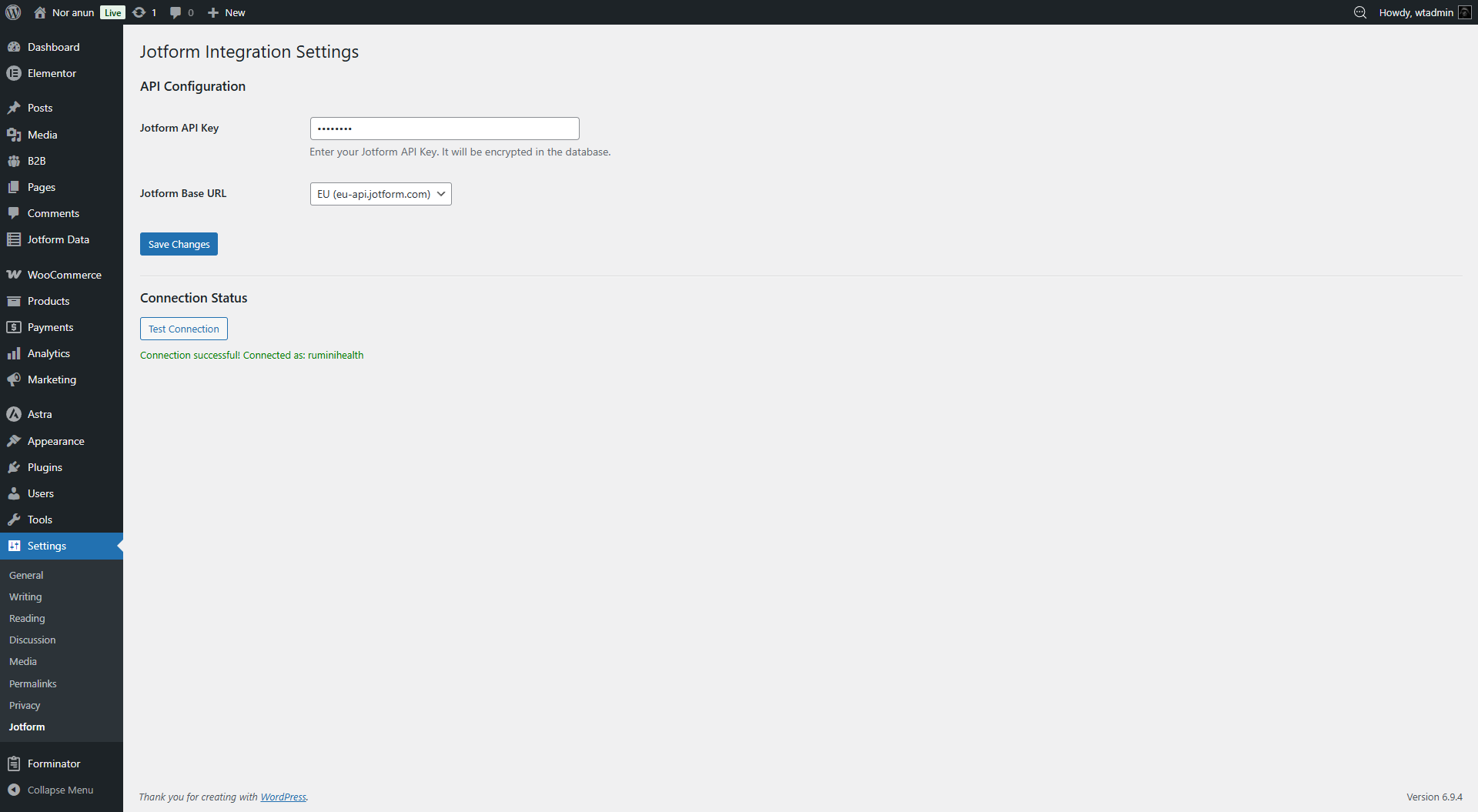Click inside the Jotform API Key field
Screen dimensions: 1478x812
(444, 128)
